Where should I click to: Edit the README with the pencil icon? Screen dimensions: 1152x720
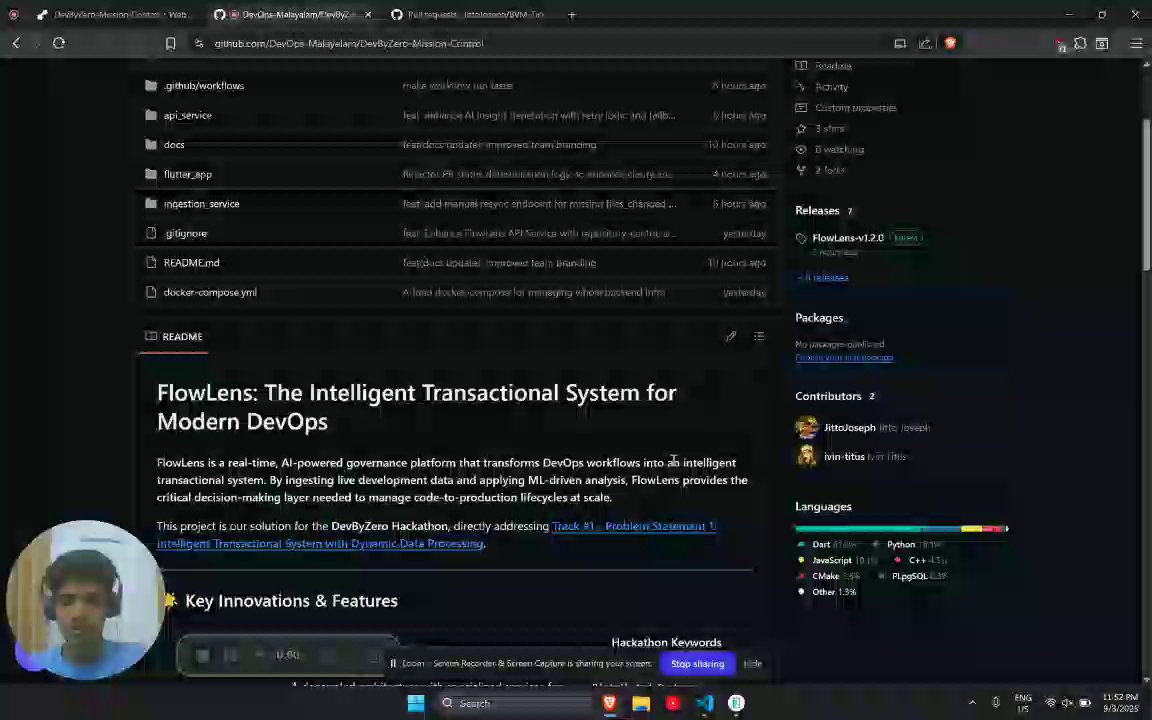click(x=730, y=336)
